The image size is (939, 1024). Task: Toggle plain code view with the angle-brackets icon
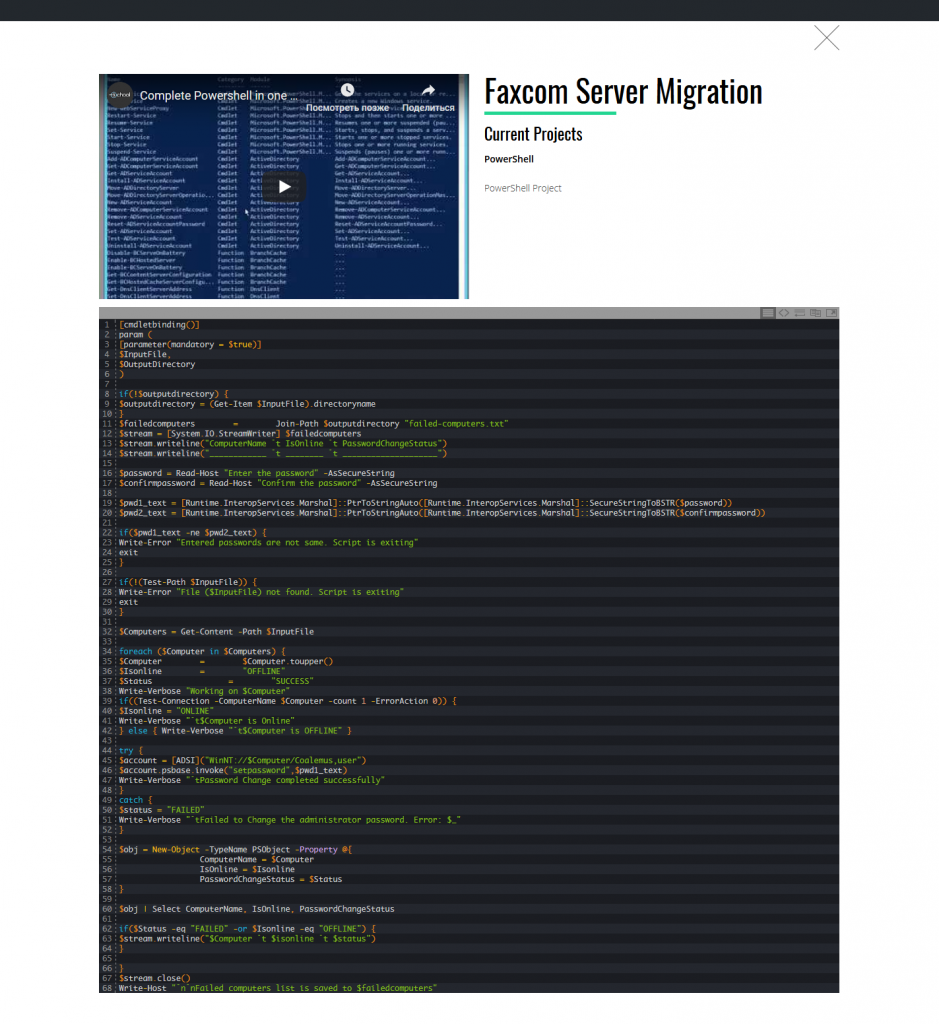784,313
